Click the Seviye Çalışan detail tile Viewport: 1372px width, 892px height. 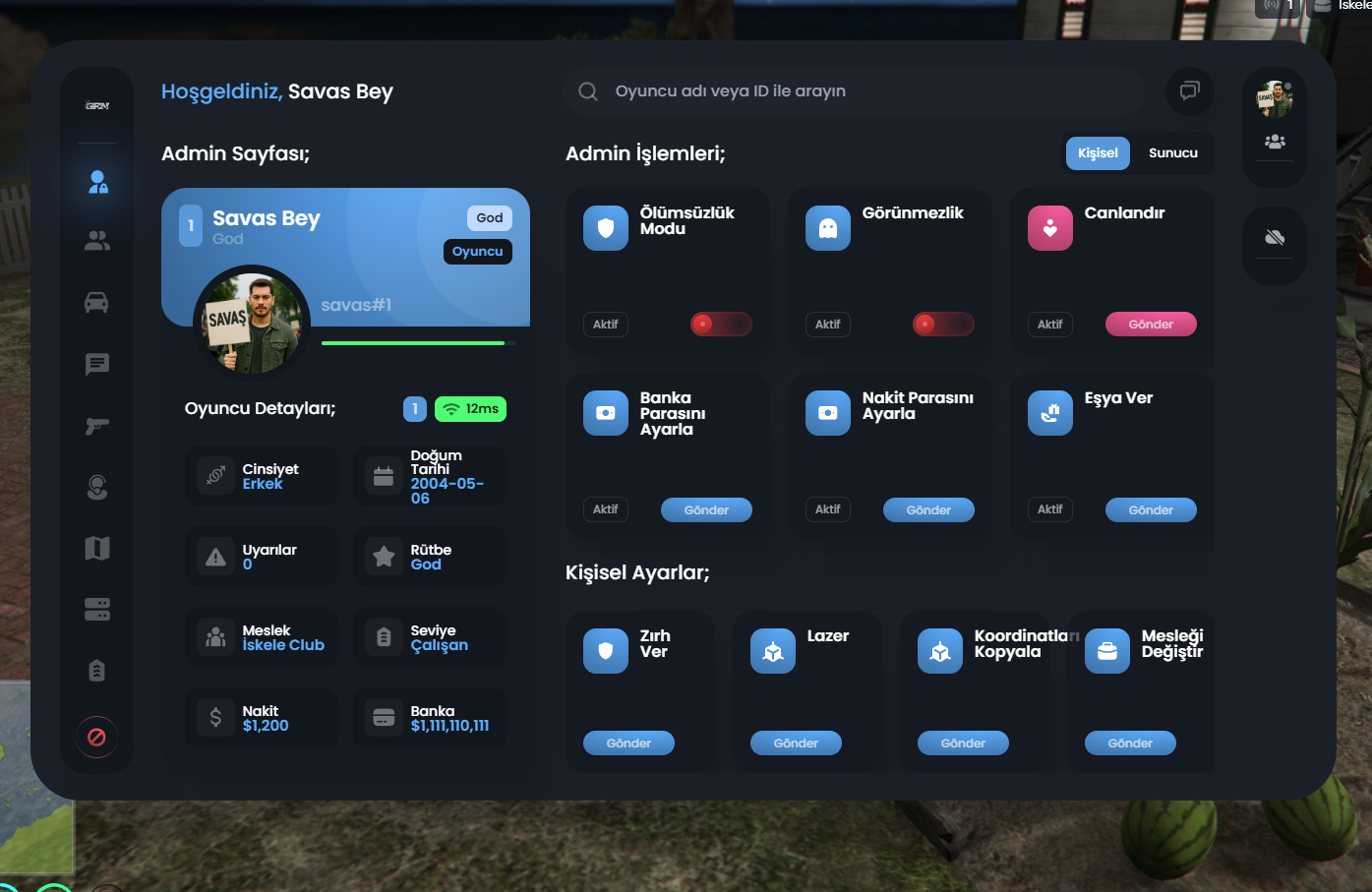(x=430, y=638)
